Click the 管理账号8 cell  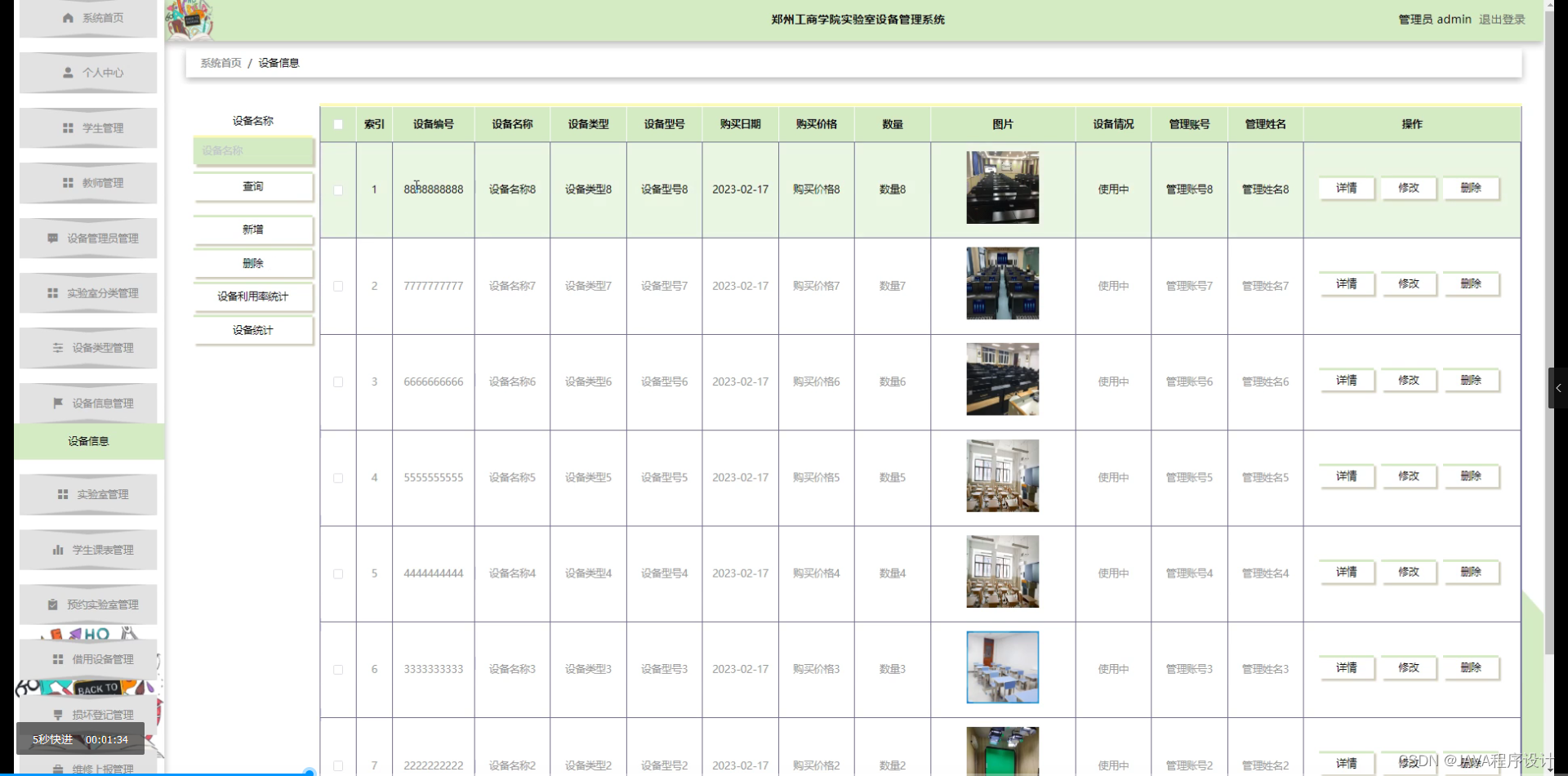point(1189,190)
